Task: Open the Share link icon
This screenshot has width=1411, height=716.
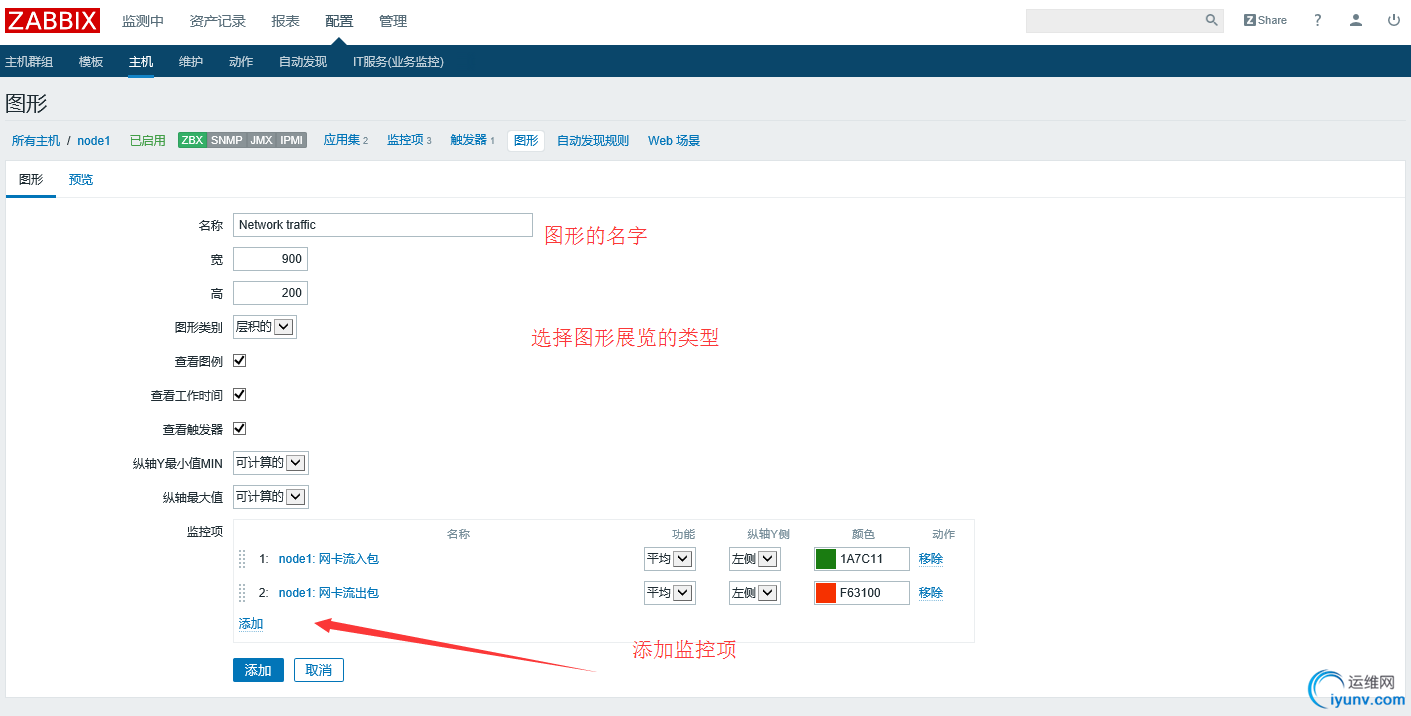Action: 1265,20
